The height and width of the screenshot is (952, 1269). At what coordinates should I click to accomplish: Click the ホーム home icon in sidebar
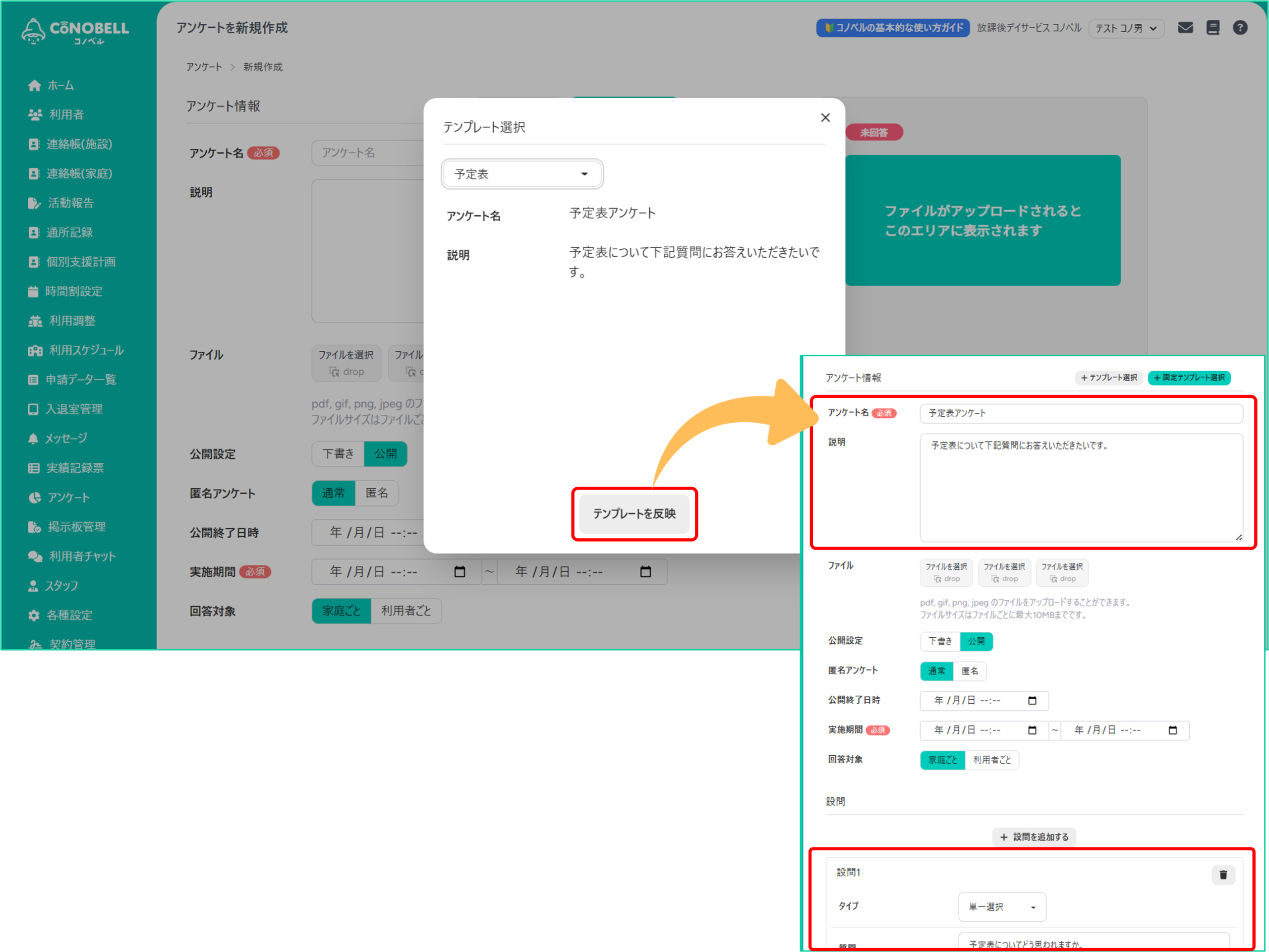point(34,85)
